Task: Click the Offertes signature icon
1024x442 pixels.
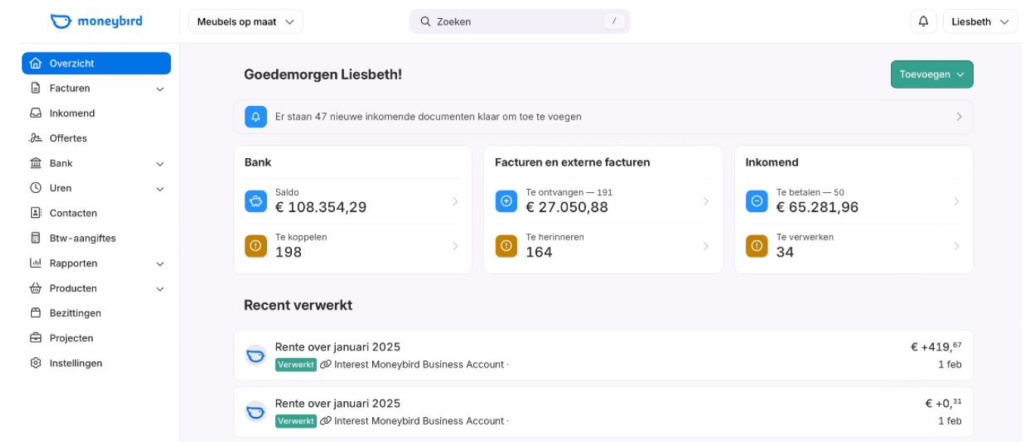Action: [x=35, y=138]
